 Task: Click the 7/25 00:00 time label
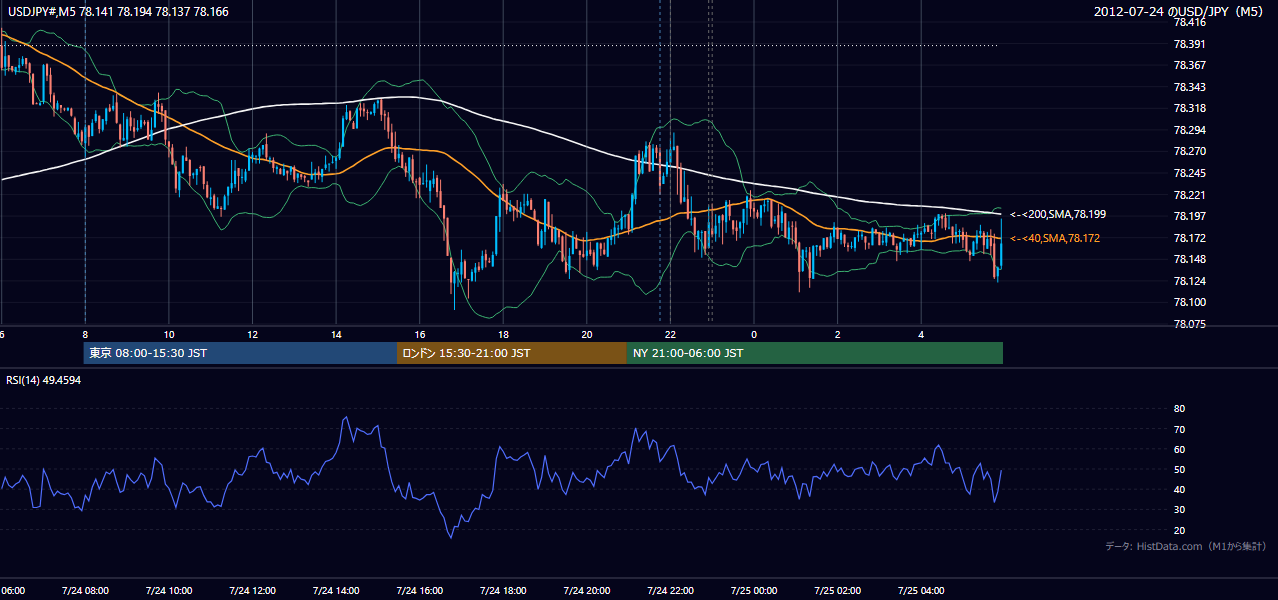coord(754,590)
